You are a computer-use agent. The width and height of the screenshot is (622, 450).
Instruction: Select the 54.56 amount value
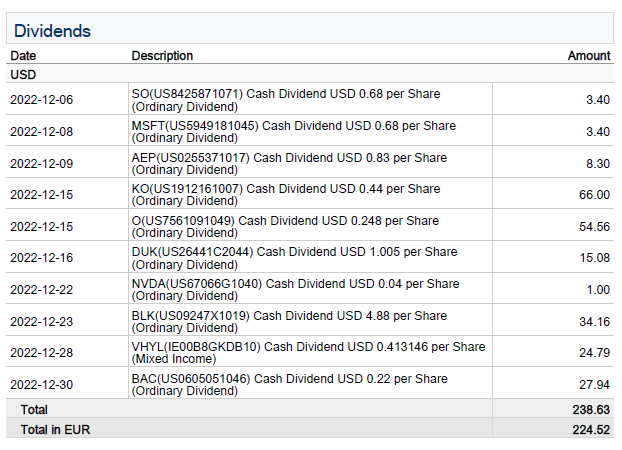pyautogui.click(x=594, y=227)
